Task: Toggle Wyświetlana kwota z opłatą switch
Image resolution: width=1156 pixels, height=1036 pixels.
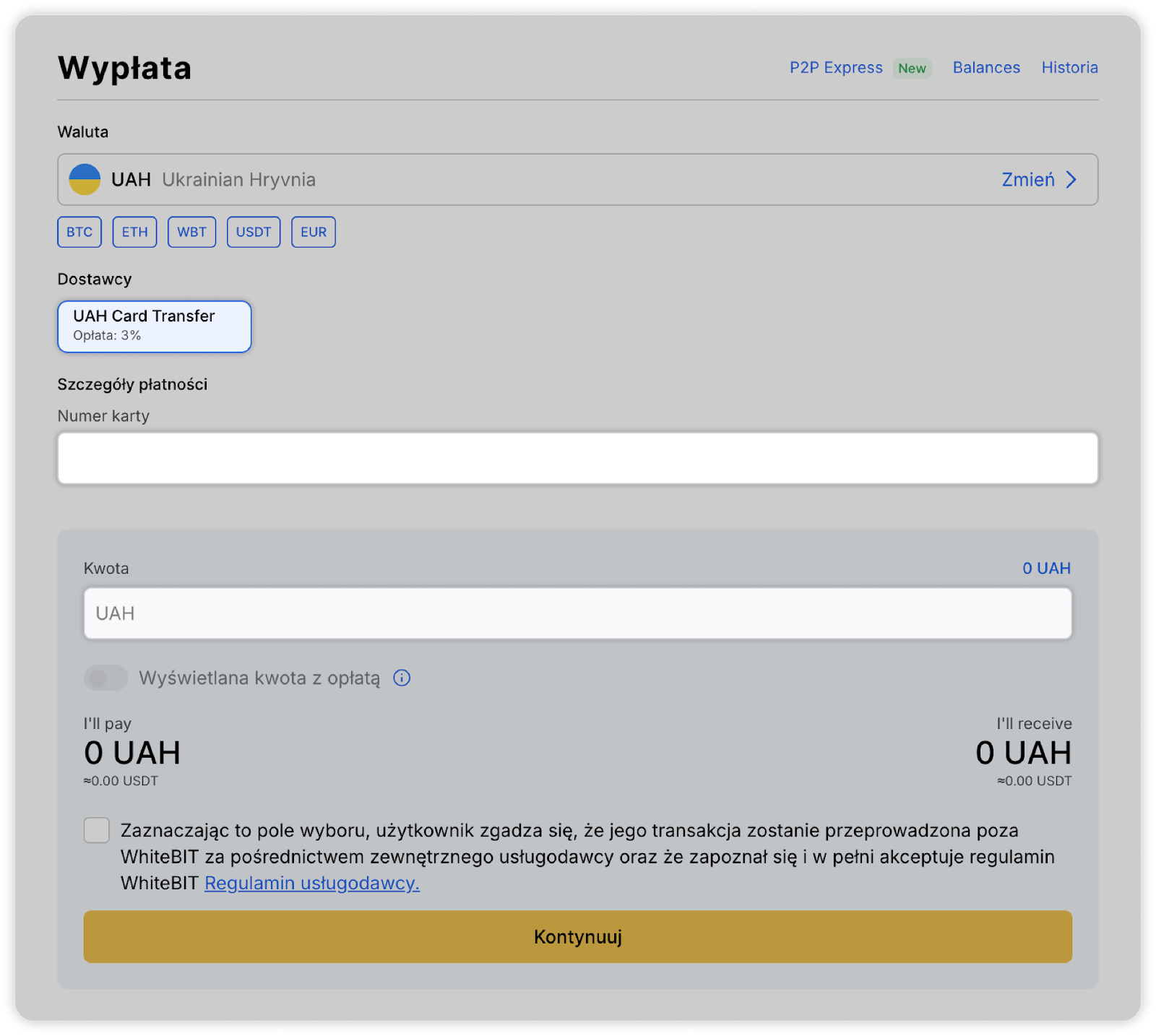Action: pos(105,678)
